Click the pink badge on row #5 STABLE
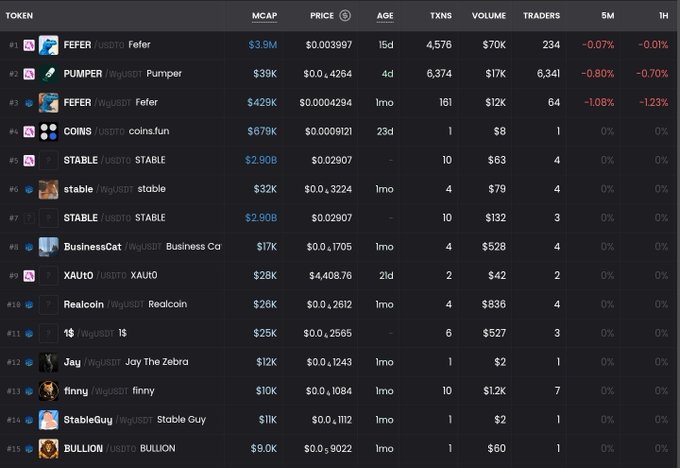 [29, 160]
